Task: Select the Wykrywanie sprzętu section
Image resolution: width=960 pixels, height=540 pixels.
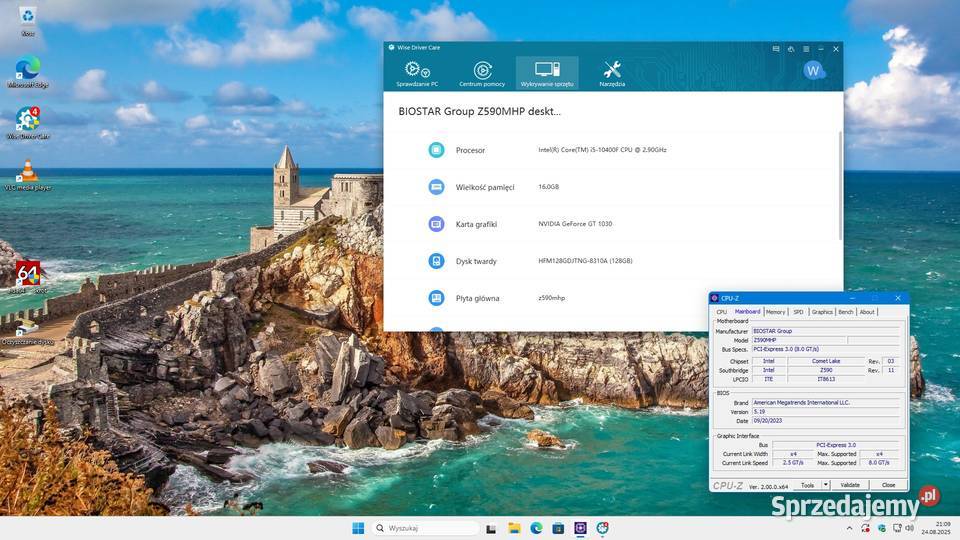Action: [547, 73]
